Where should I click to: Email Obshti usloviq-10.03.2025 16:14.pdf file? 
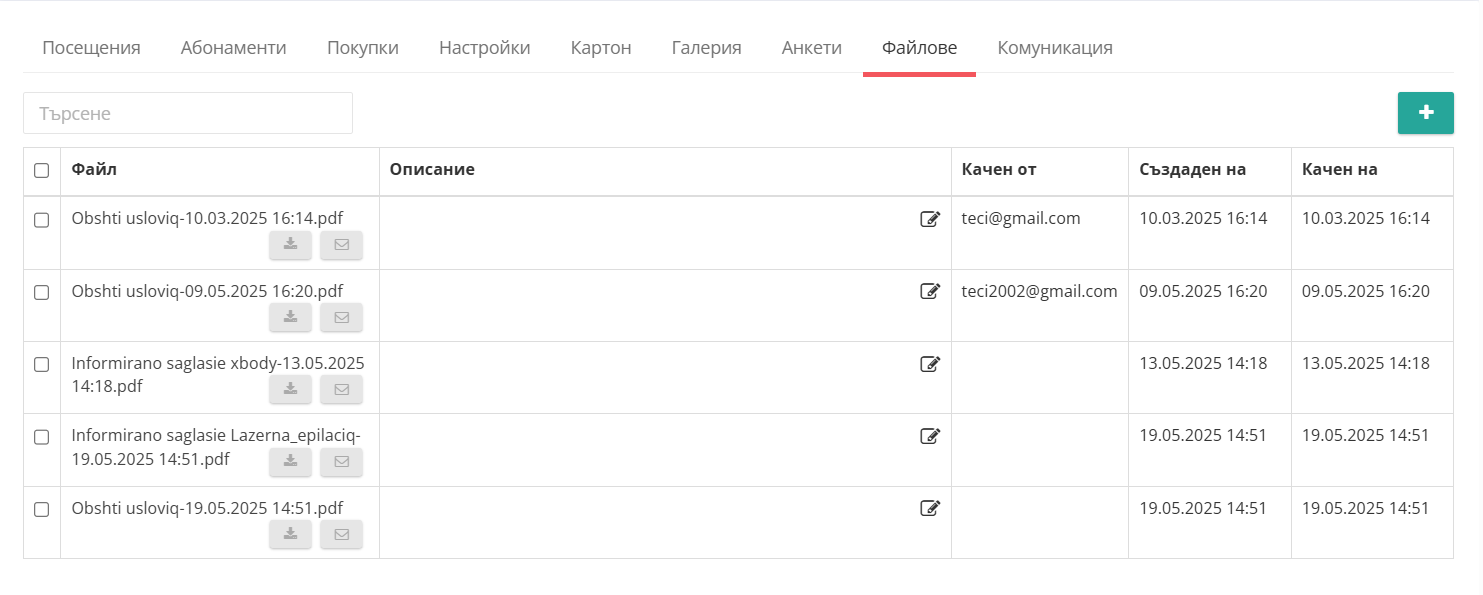point(341,245)
